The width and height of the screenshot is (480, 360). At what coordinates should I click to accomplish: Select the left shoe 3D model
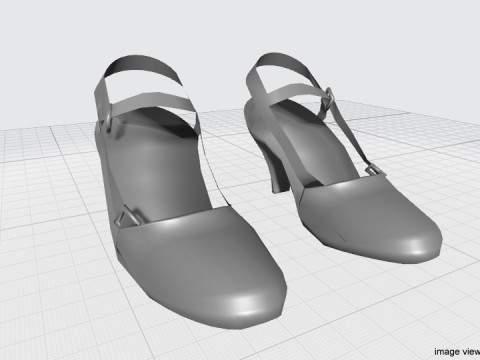(190, 192)
